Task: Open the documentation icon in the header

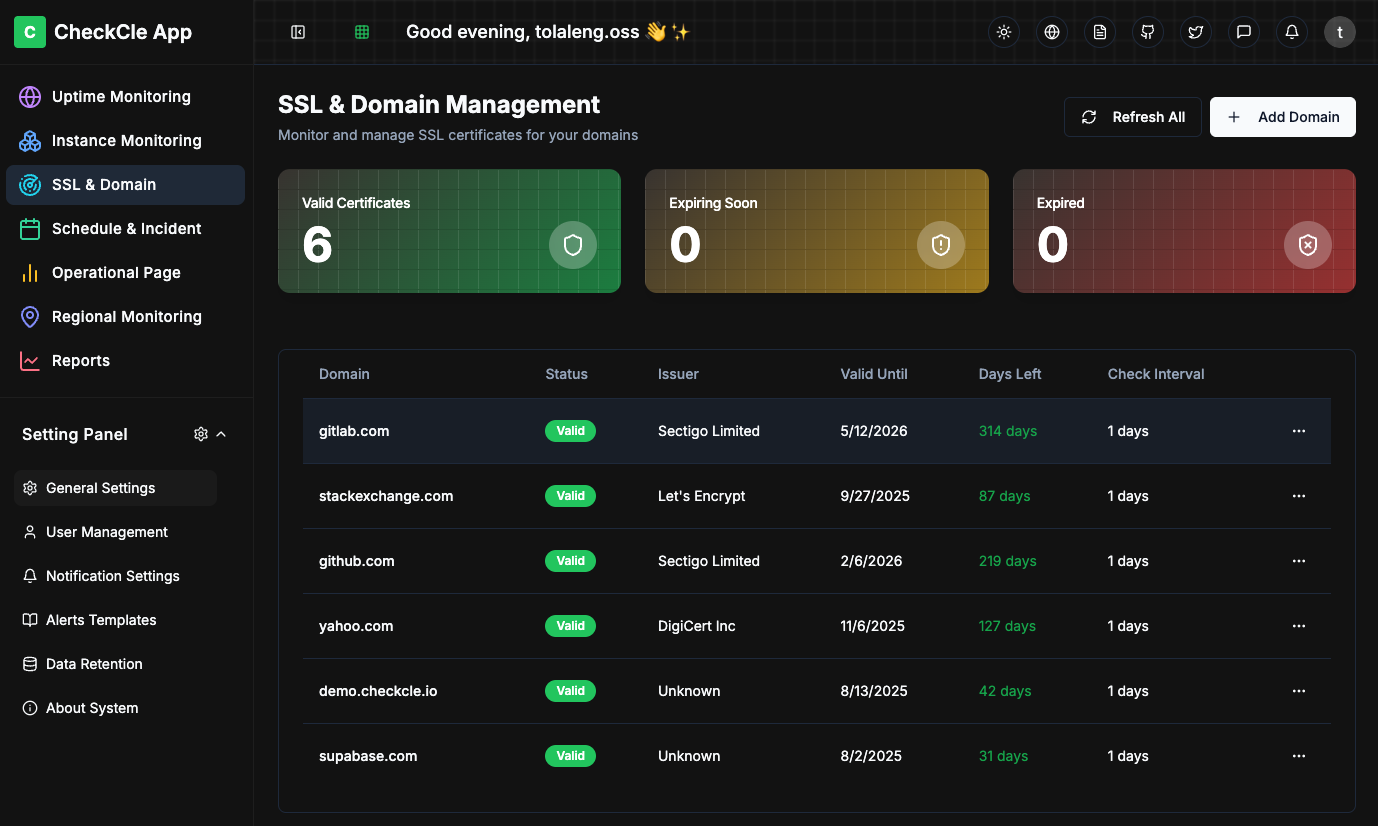Action: 1099,31
